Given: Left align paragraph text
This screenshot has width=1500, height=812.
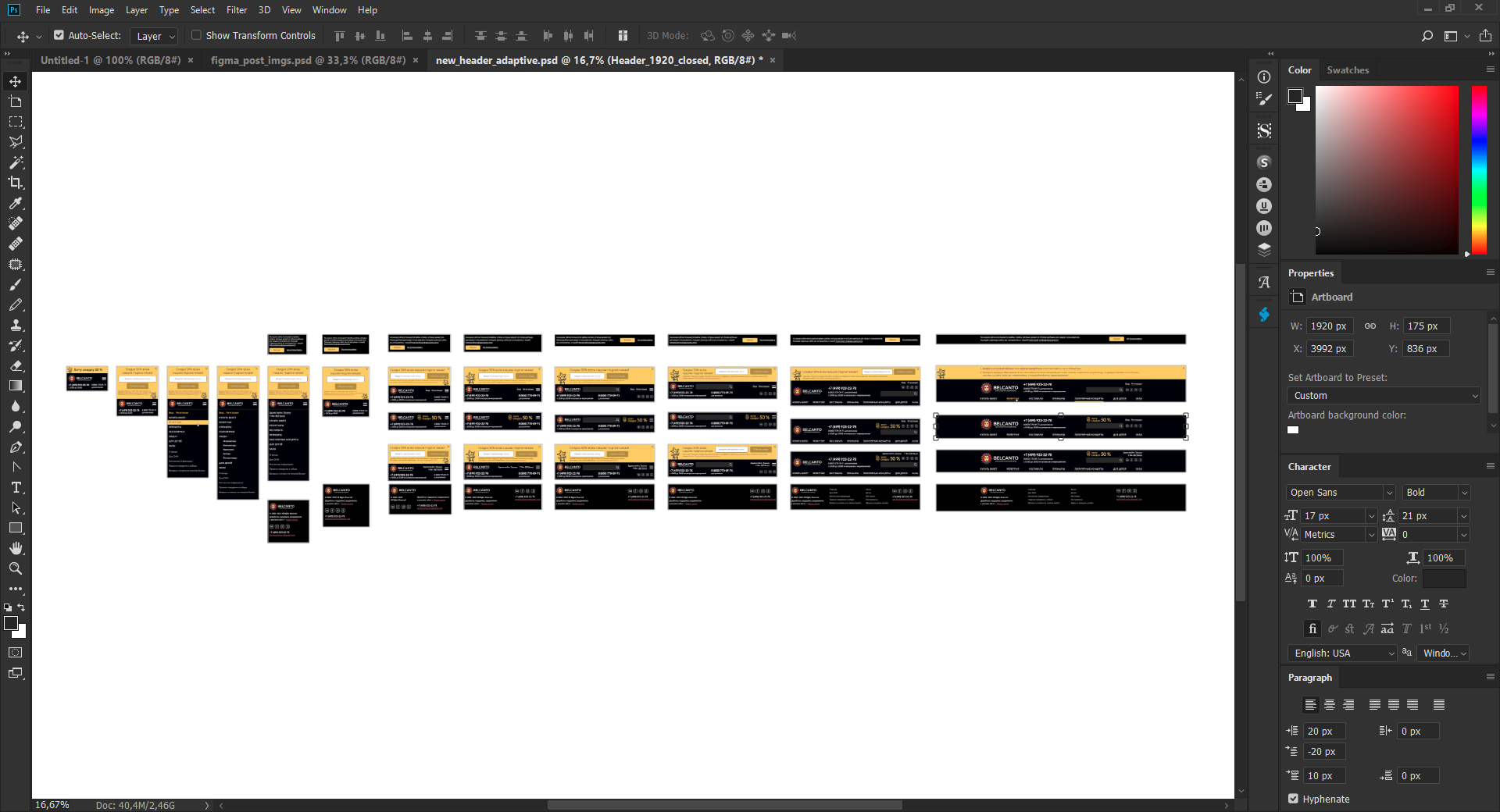Looking at the screenshot, I should [x=1311, y=704].
